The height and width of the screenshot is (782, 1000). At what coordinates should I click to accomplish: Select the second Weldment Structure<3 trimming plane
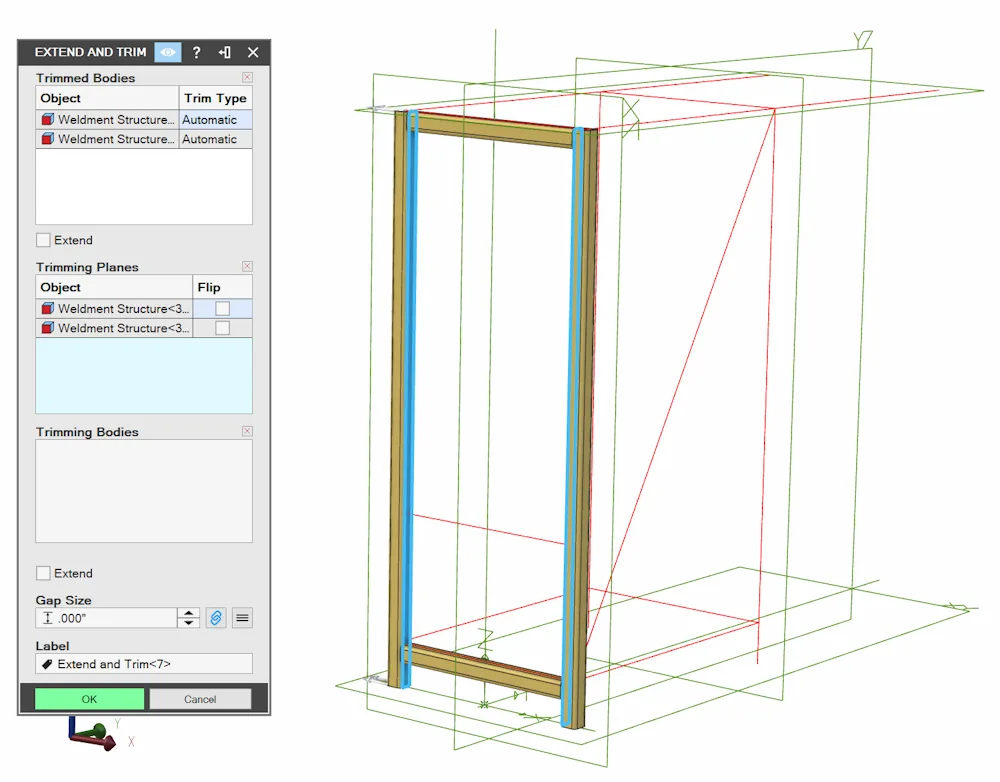point(114,328)
